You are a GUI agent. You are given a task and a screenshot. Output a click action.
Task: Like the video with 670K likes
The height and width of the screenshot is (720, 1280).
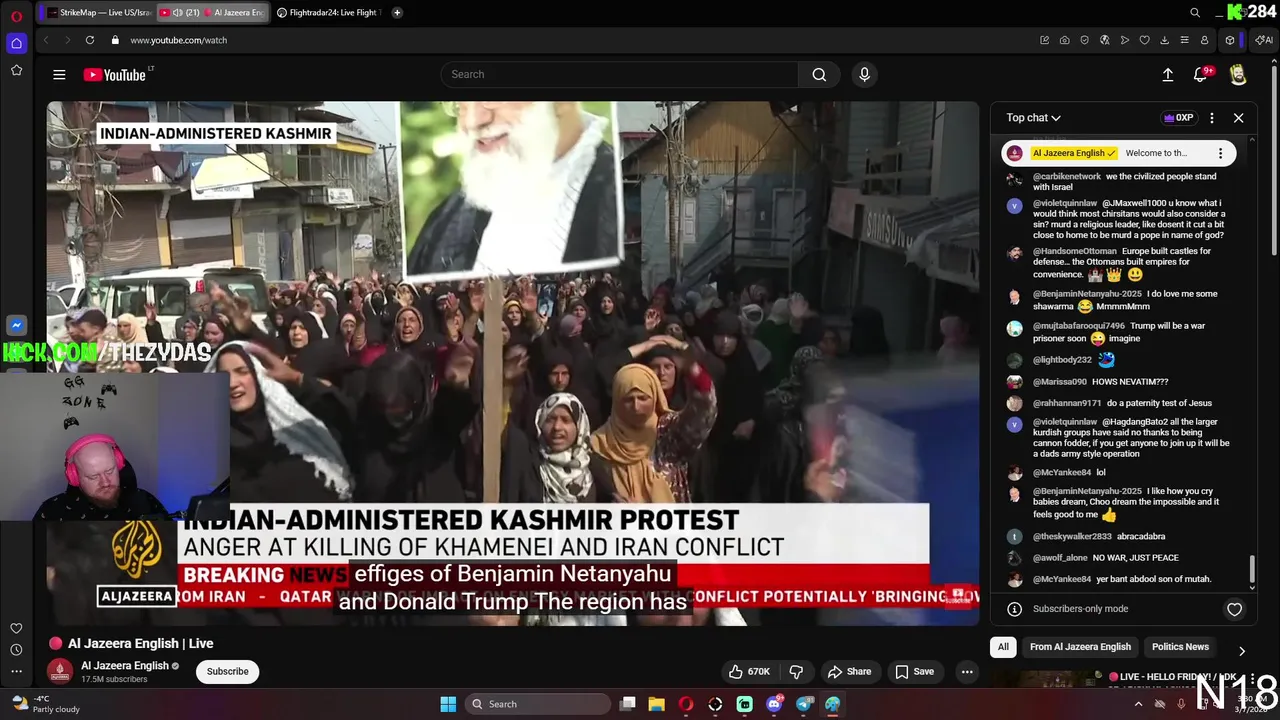coord(749,671)
